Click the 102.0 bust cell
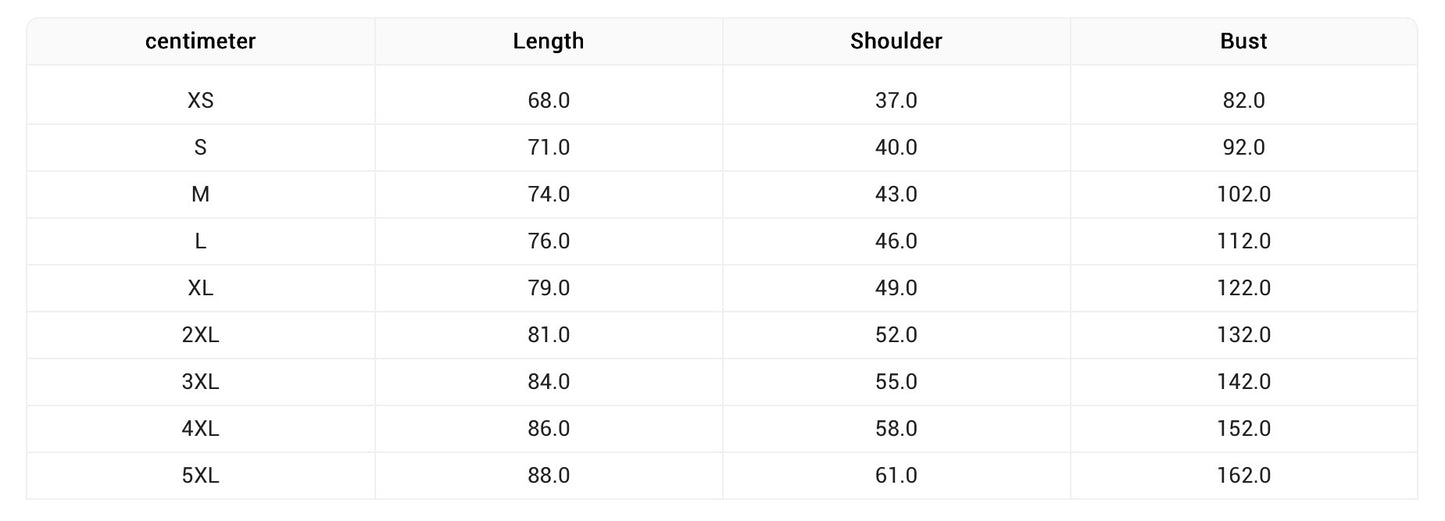Image resolution: width=1445 pixels, height=521 pixels. pos(1243,194)
